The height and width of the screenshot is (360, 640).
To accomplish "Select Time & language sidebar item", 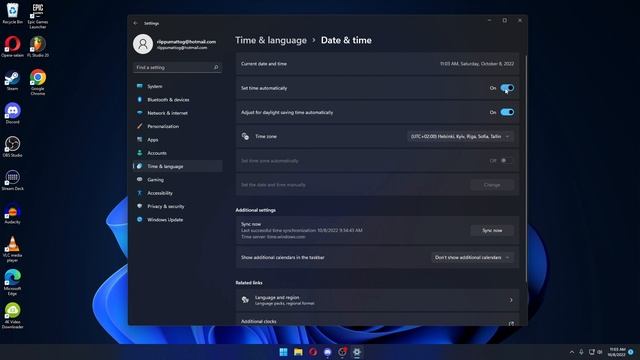I will tap(178, 166).
